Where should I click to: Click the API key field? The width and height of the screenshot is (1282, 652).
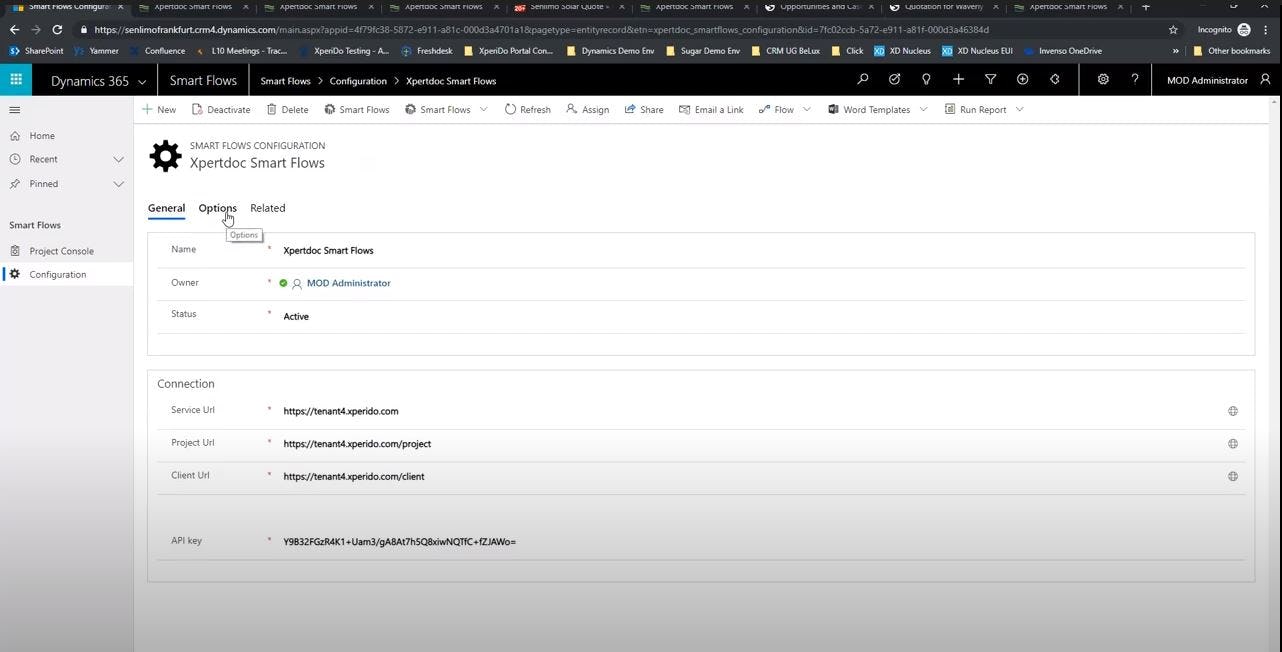[762, 542]
